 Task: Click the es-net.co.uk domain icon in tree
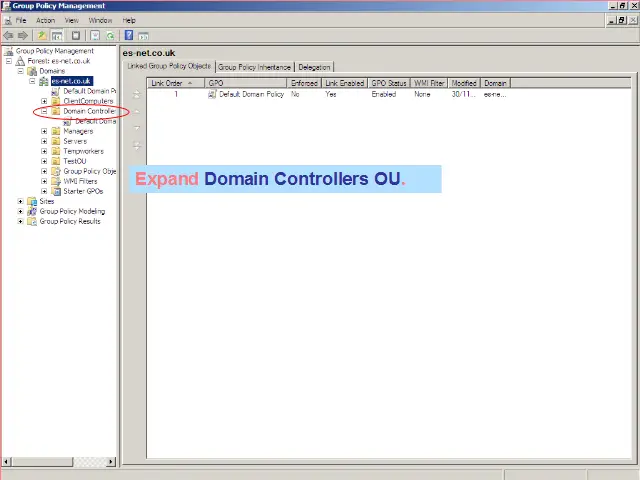pos(44,81)
